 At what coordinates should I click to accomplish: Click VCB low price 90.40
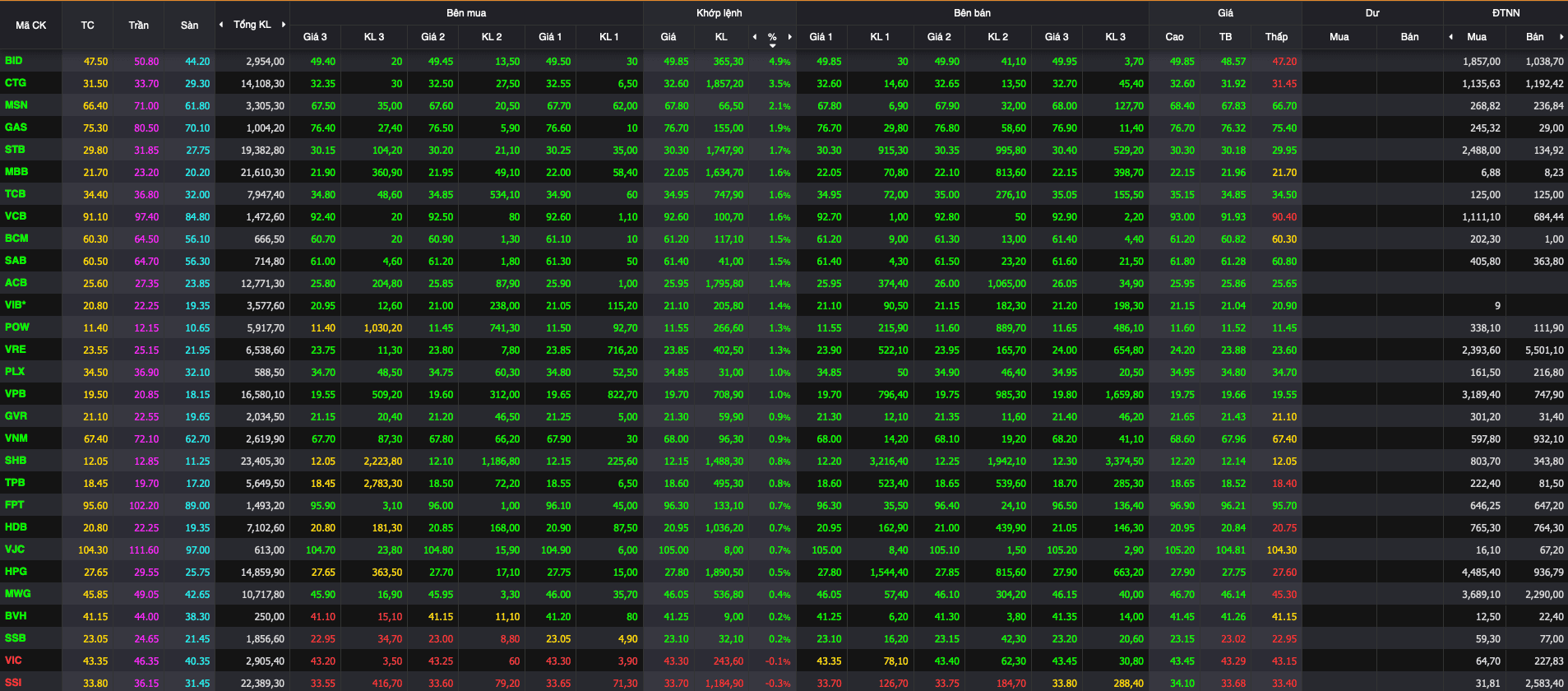(1284, 217)
